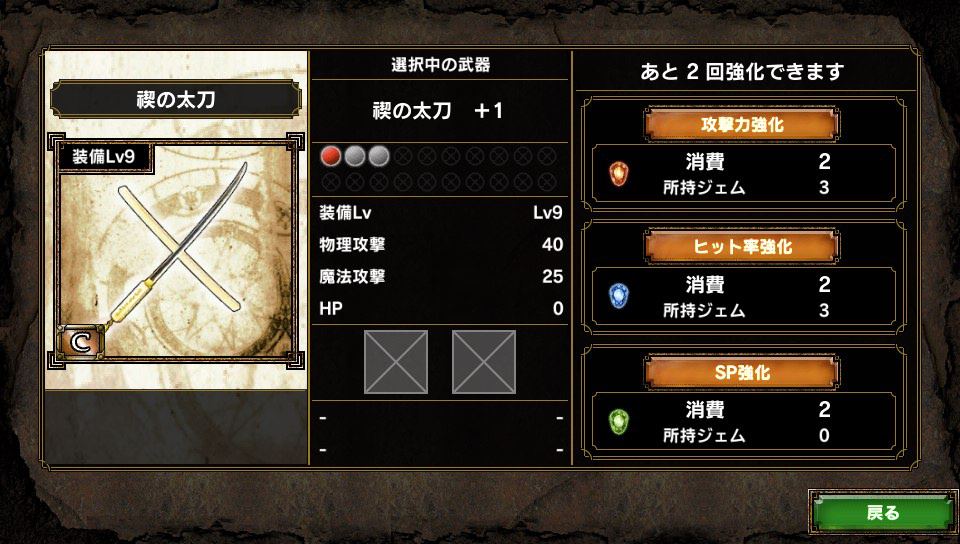Click the 魔法攻撃 stat row
Image resolution: width=960 pixels, height=544 pixels.
pyautogui.click(x=441, y=277)
